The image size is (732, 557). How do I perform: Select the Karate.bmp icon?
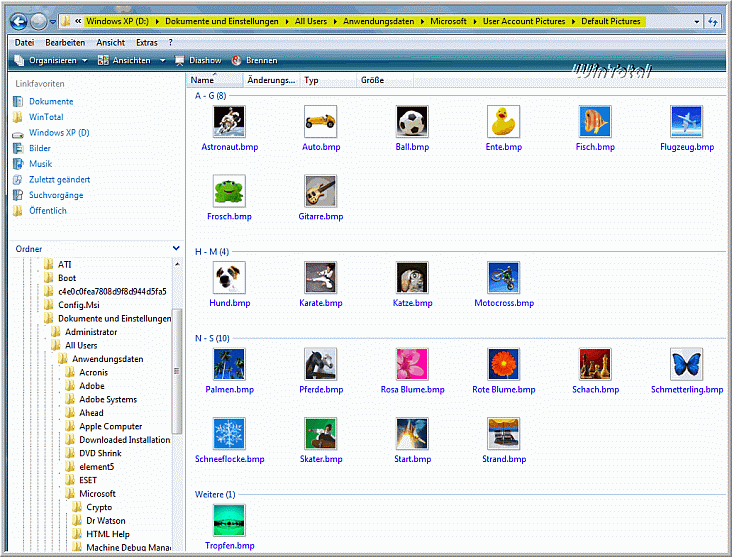tap(320, 277)
